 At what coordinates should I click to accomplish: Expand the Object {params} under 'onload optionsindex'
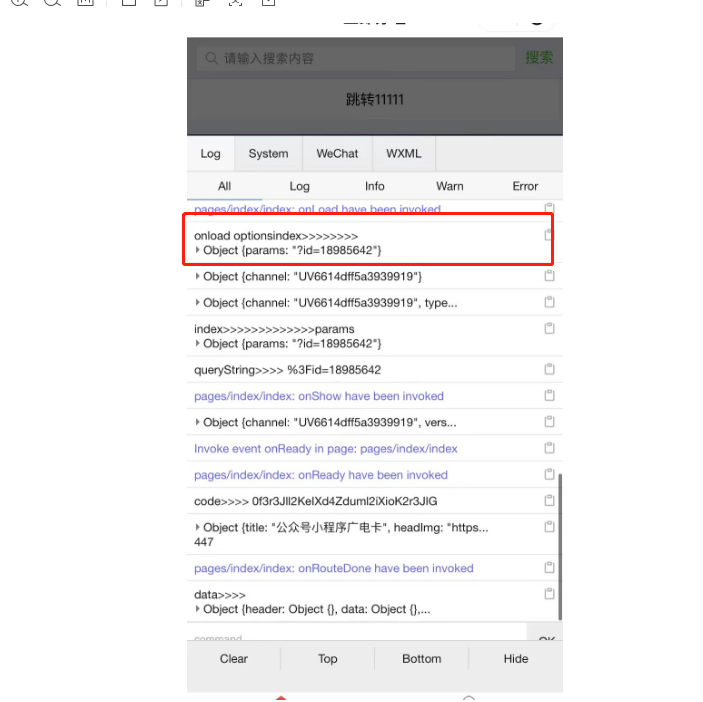pos(197,250)
